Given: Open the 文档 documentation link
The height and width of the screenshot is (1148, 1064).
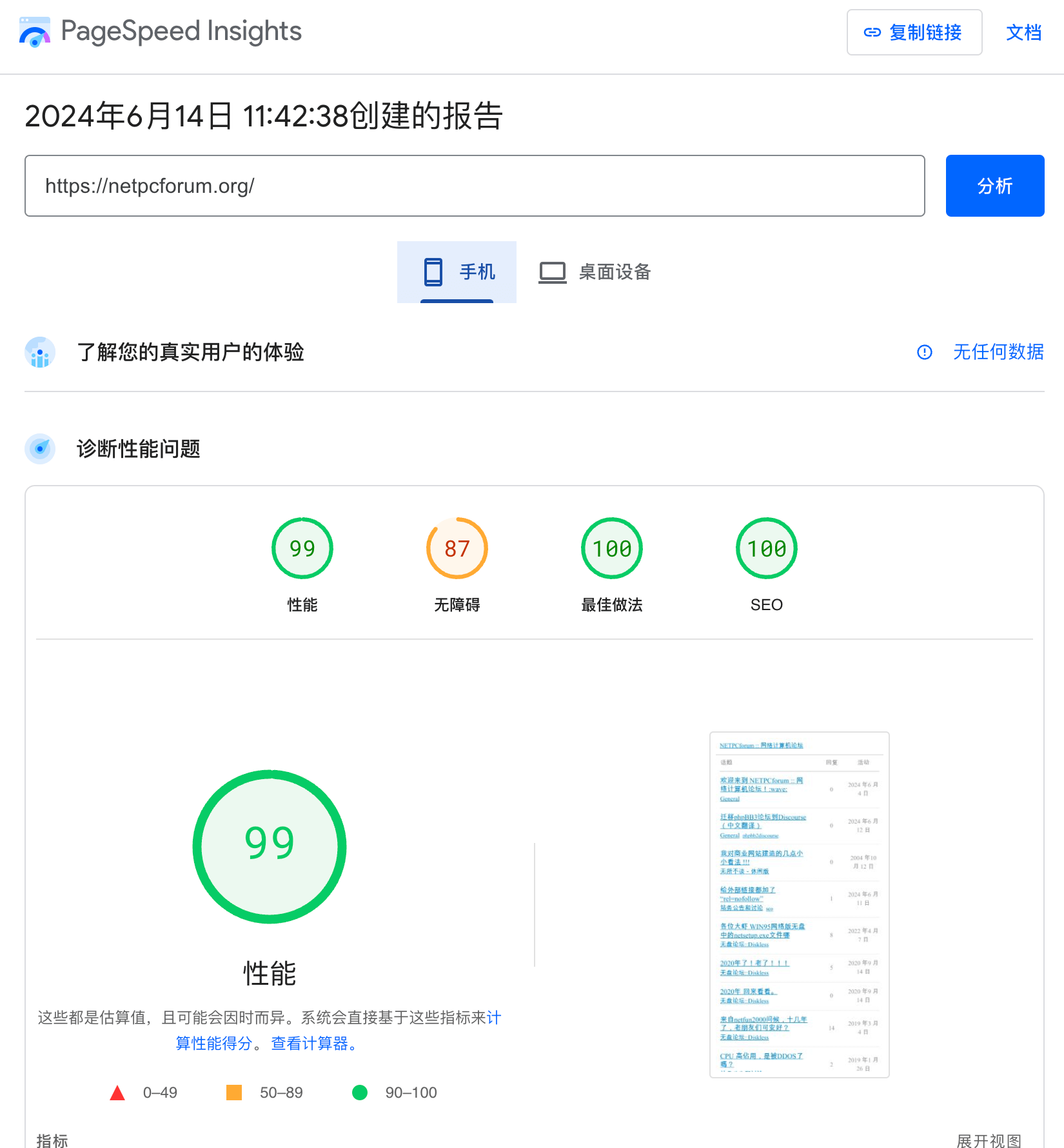Looking at the screenshot, I should point(1023,32).
